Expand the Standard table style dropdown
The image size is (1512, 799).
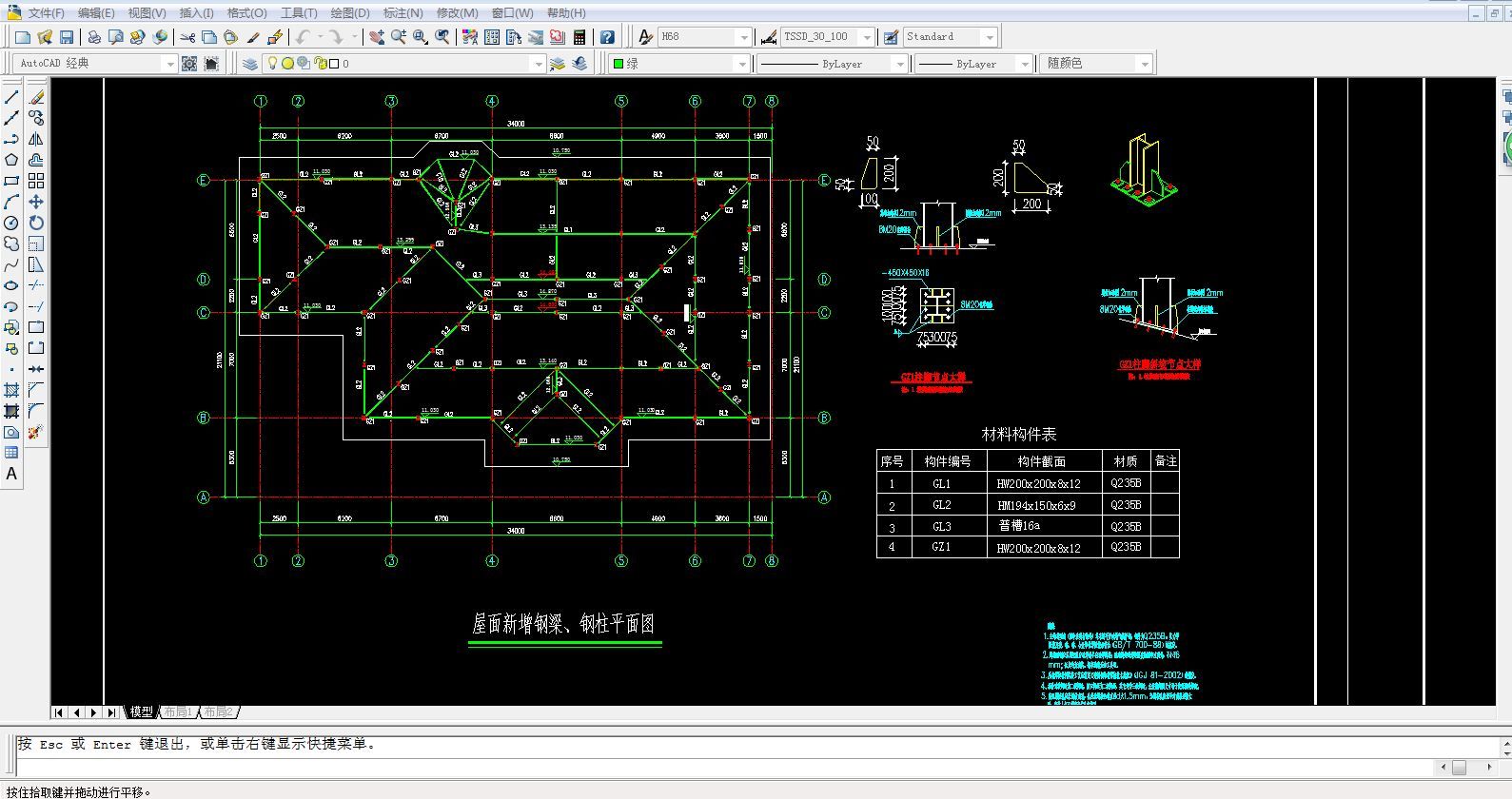[990, 37]
